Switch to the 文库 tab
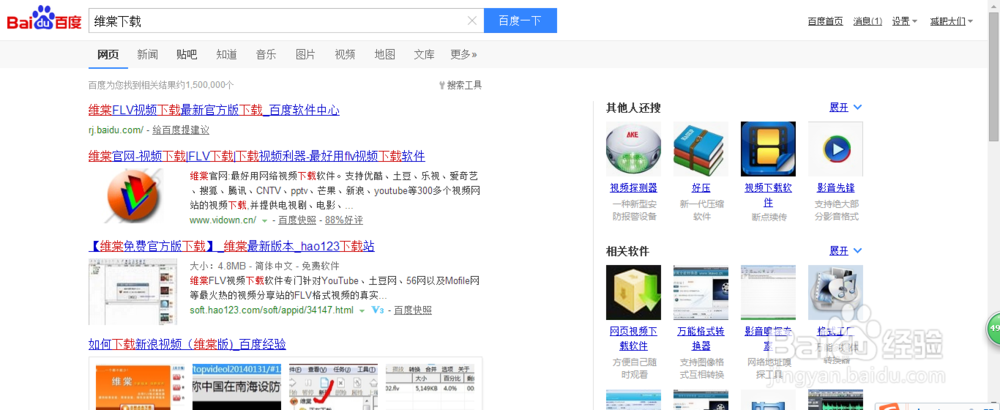The height and width of the screenshot is (410, 1000). click(x=424, y=54)
